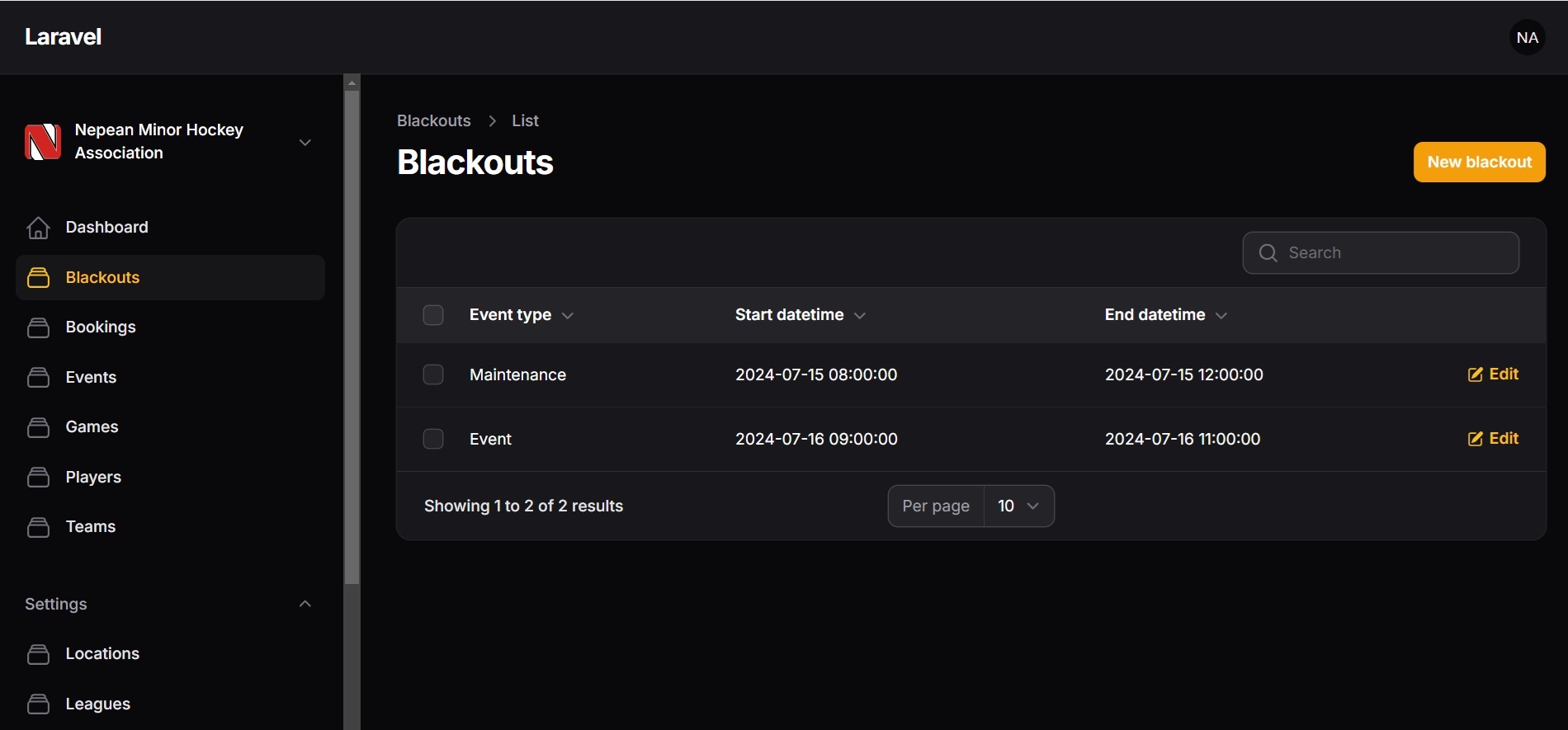
Task: Expand the organization switcher chevron
Action: click(x=305, y=142)
